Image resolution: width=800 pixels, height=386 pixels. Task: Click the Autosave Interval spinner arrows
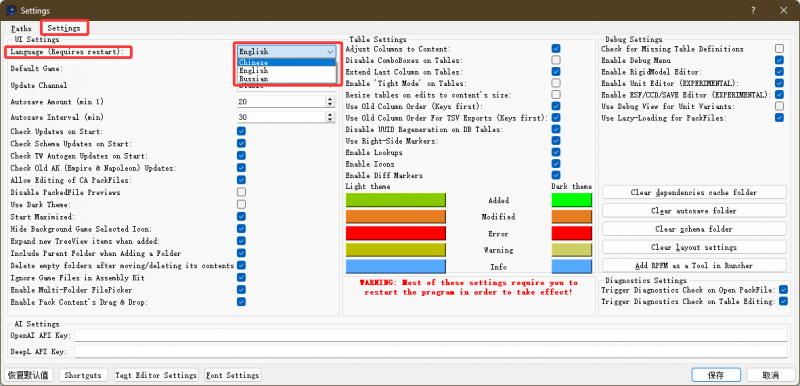point(331,117)
